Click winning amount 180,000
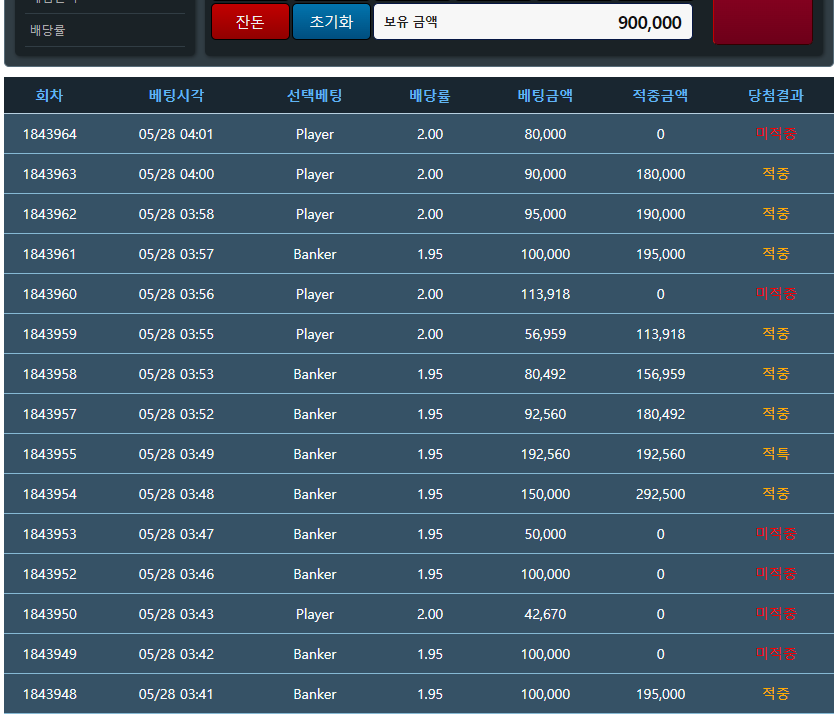Screen dimensions: 834x717 click(x=661, y=174)
